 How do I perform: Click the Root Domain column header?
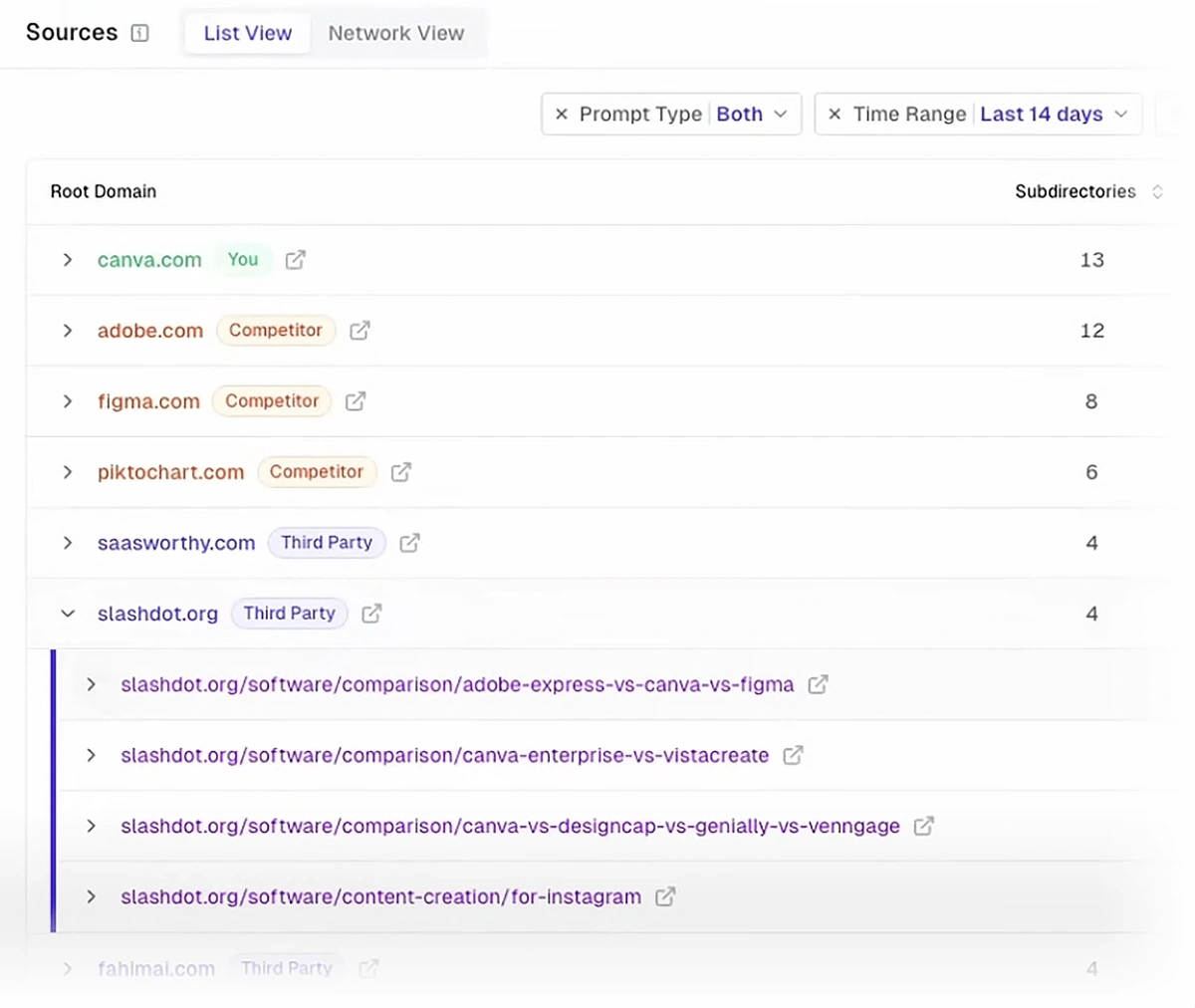click(x=104, y=191)
